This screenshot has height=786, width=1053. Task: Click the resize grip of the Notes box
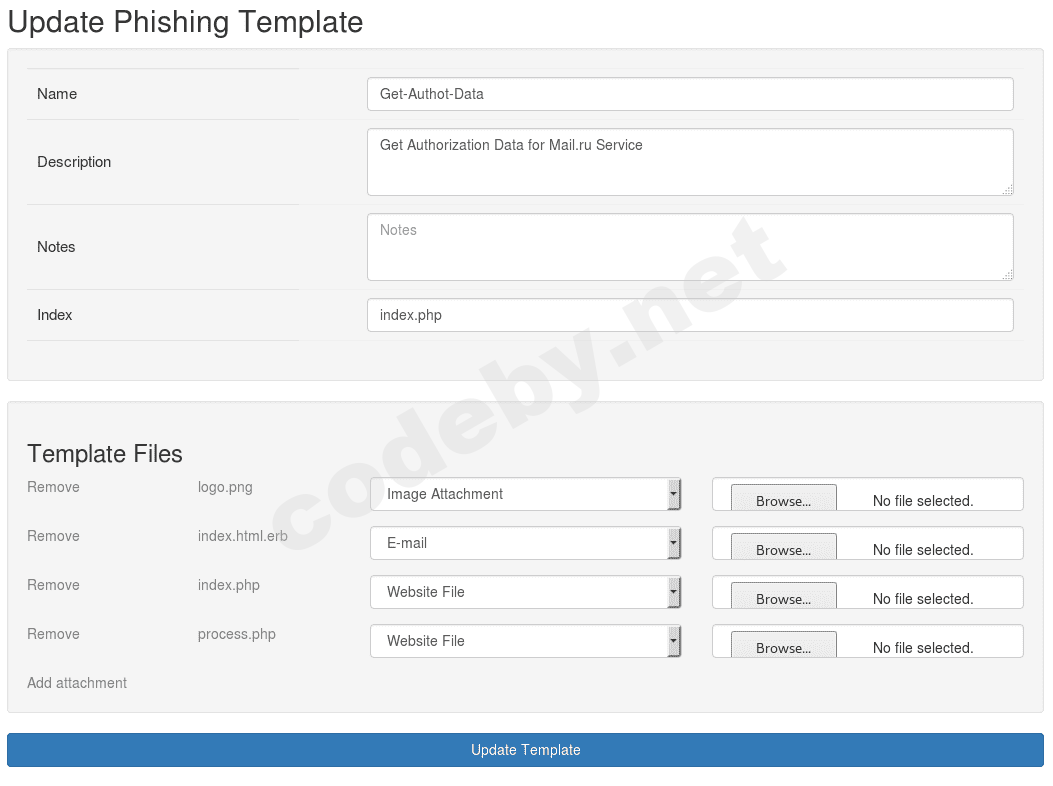coord(1007,275)
